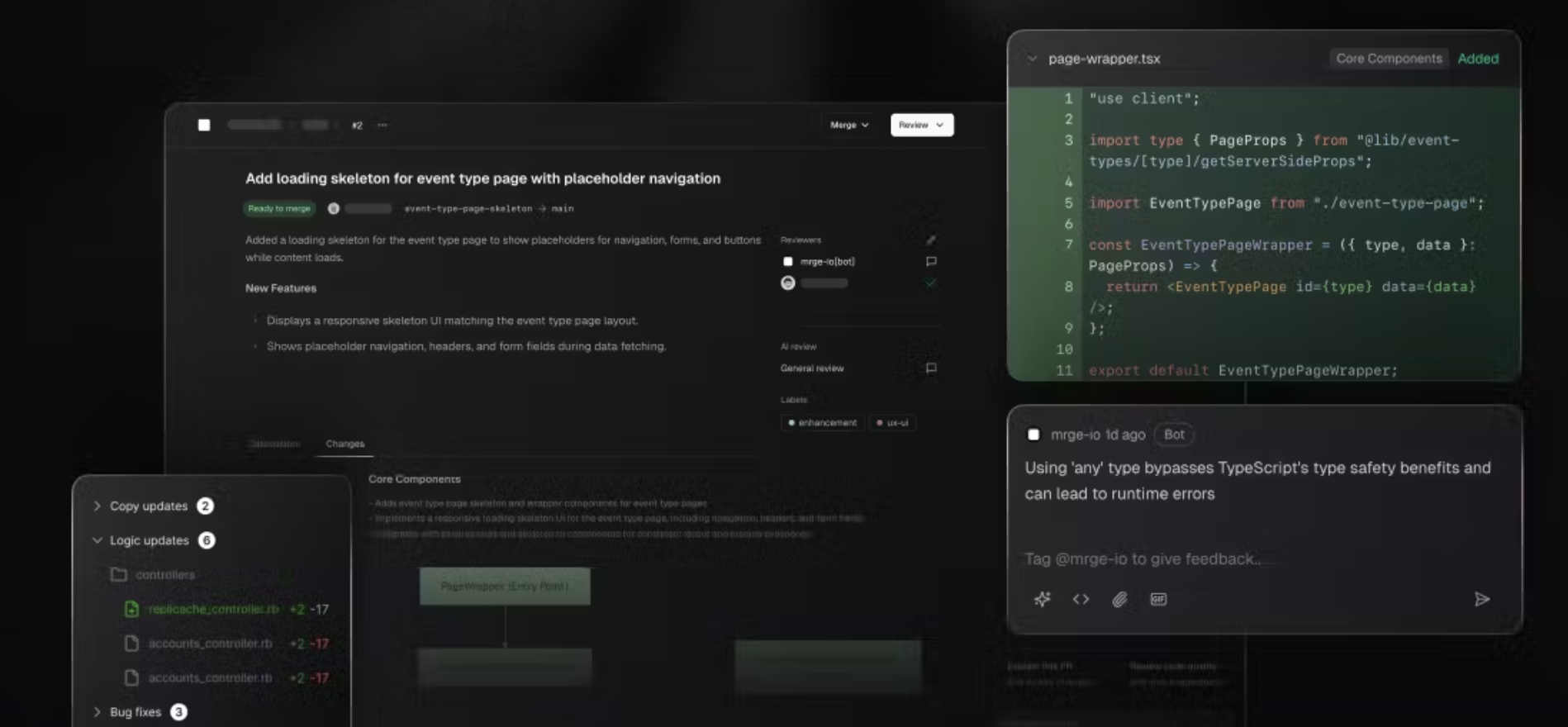Viewport: 1568px width, 727px height.
Task: Open the GIF picker icon
Action: pos(1158,599)
